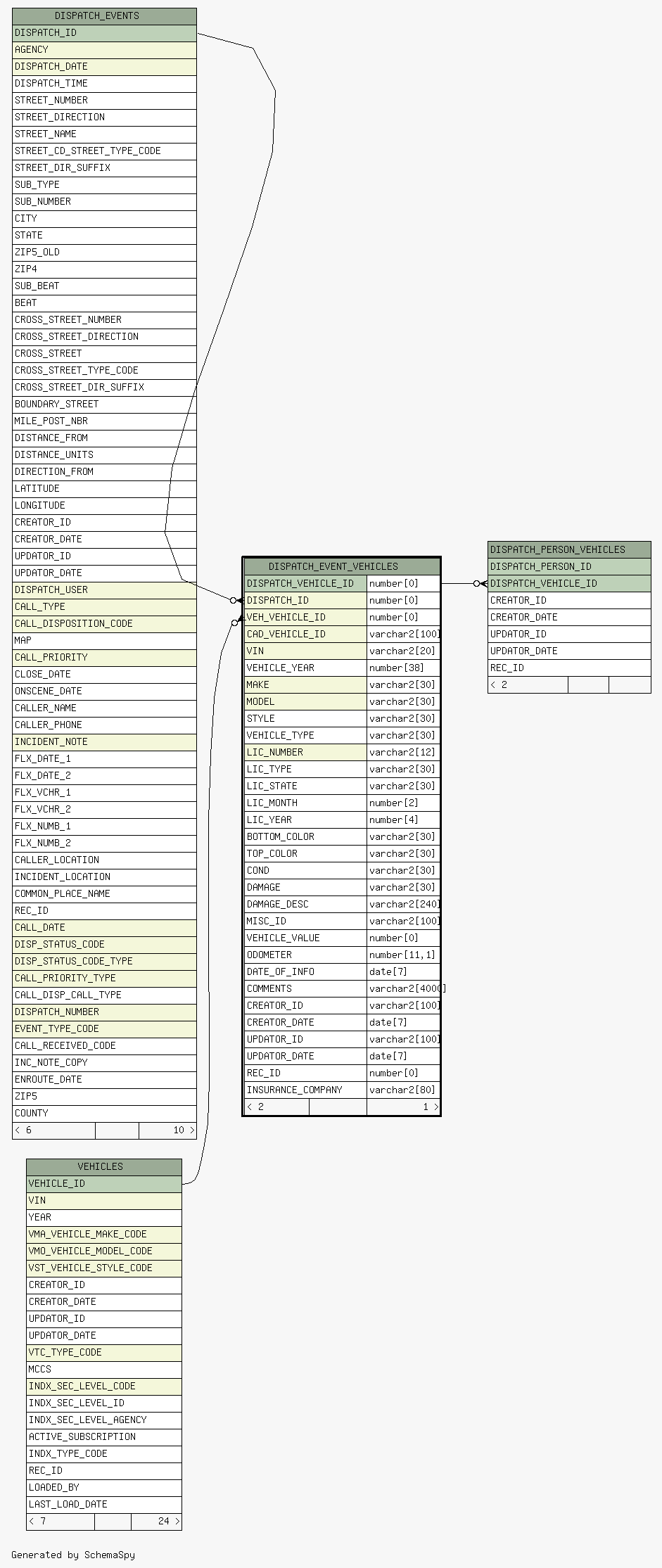662x1568 pixels.
Task: Click the VMA_VEHICLE_MAKE_CODE column row
Action: [104, 1234]
